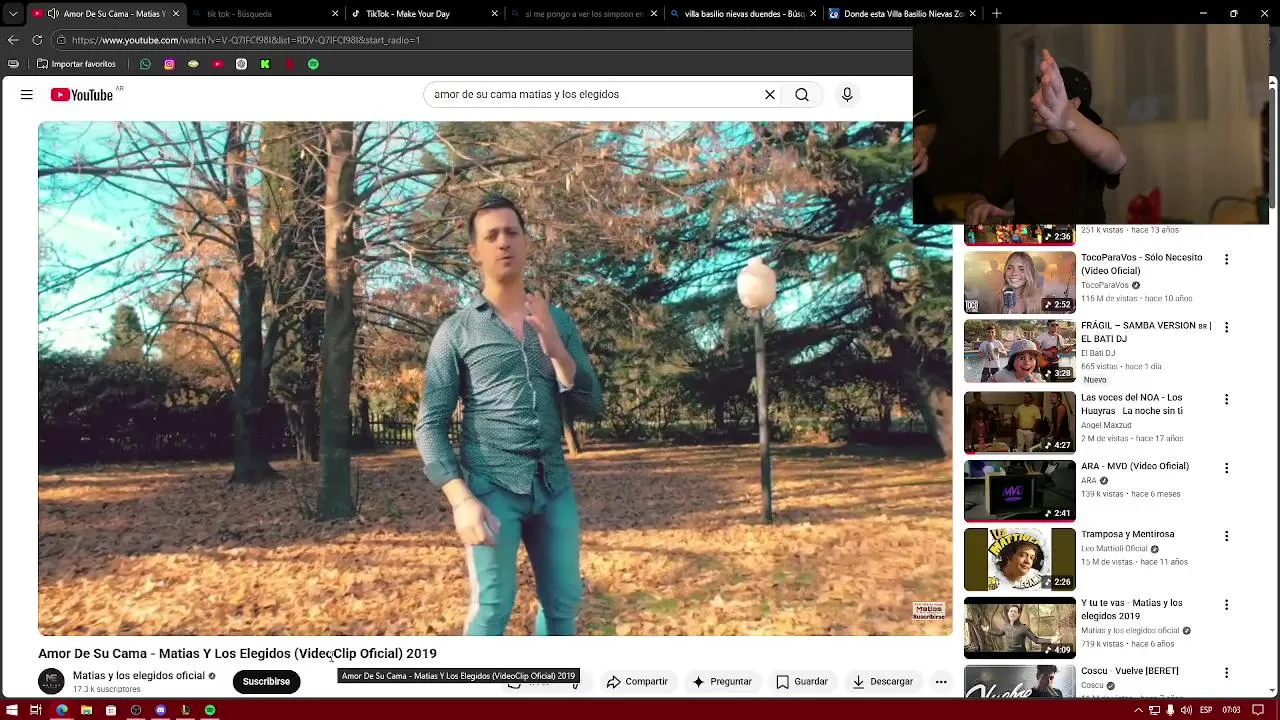Screen dimensions: 1280x720
Task: Open the ChatGPT bookmark icon
Action: 241,64
